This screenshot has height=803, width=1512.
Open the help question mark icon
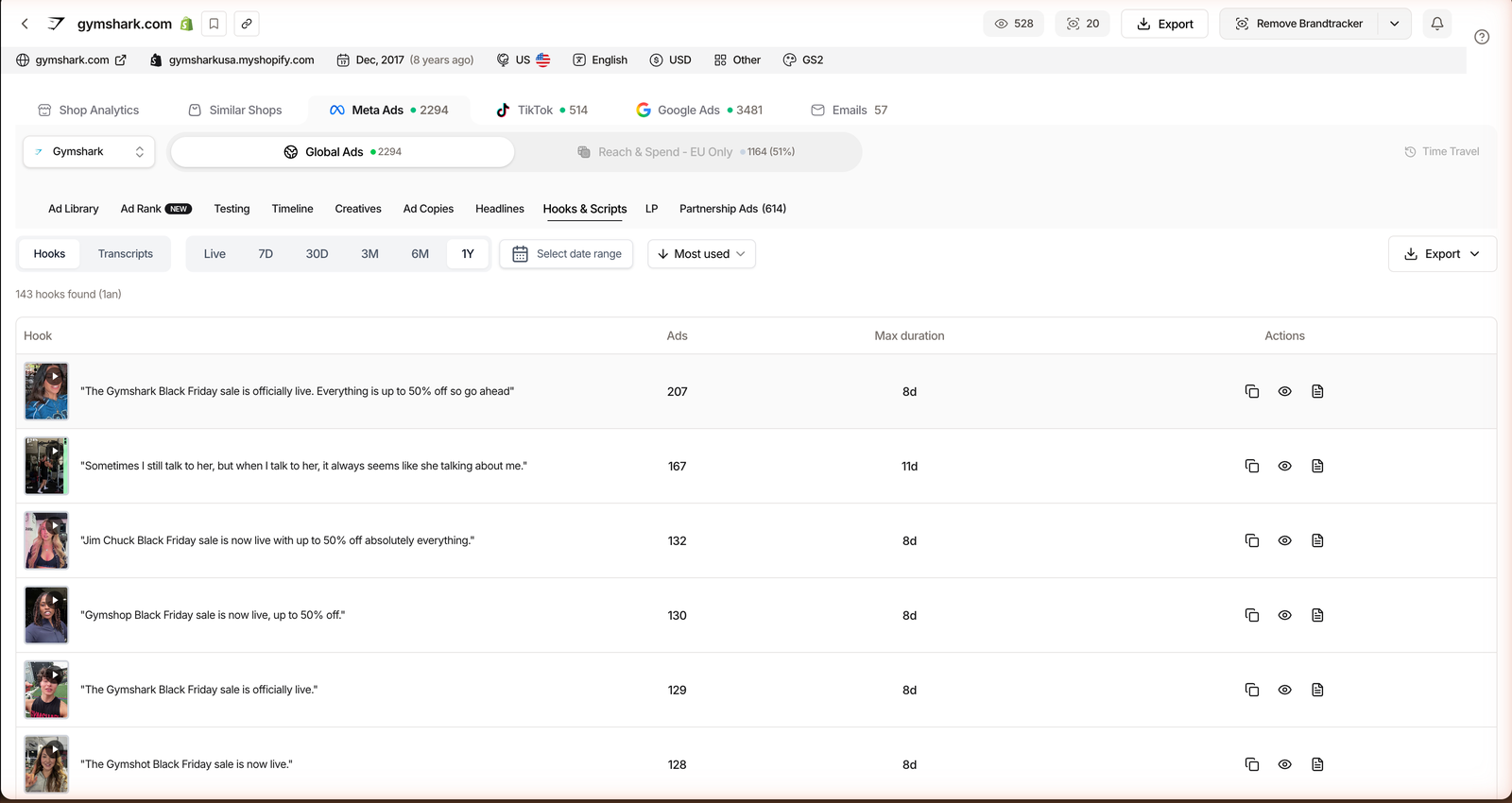coord(1482,37)
